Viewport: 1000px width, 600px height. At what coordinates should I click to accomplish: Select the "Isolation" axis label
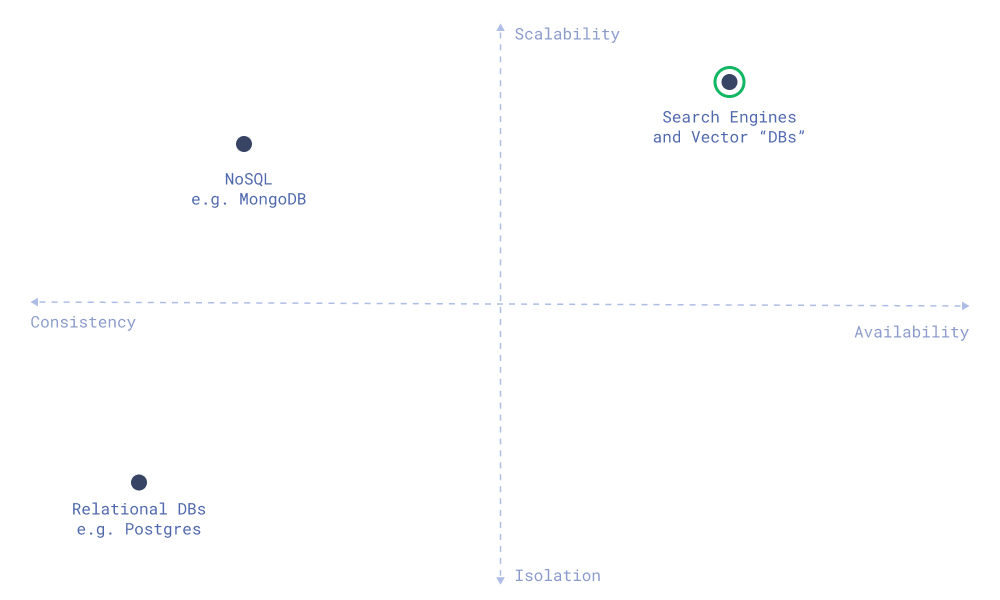point(557,576)
